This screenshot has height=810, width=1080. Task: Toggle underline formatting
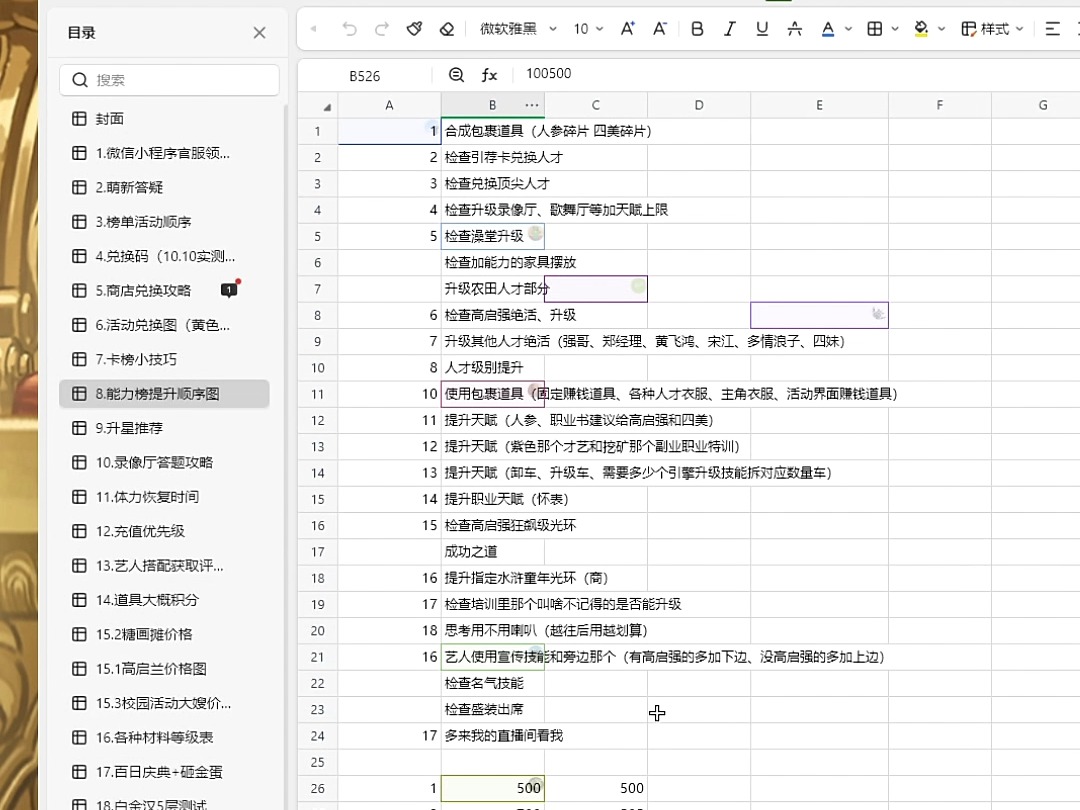[761, 29]
